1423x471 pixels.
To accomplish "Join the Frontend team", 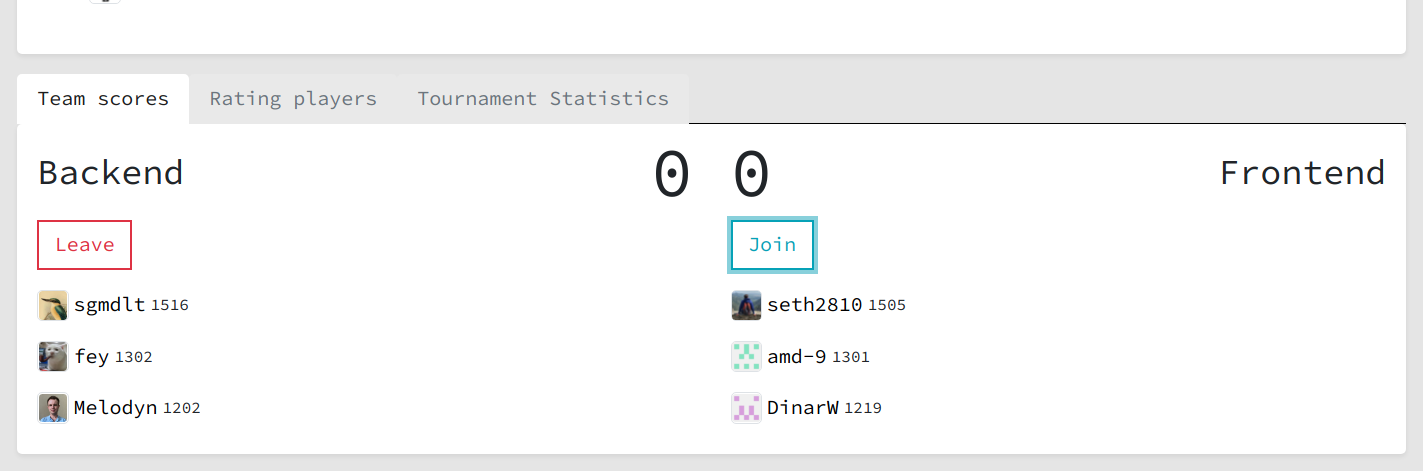I will (x=773, y=245).
